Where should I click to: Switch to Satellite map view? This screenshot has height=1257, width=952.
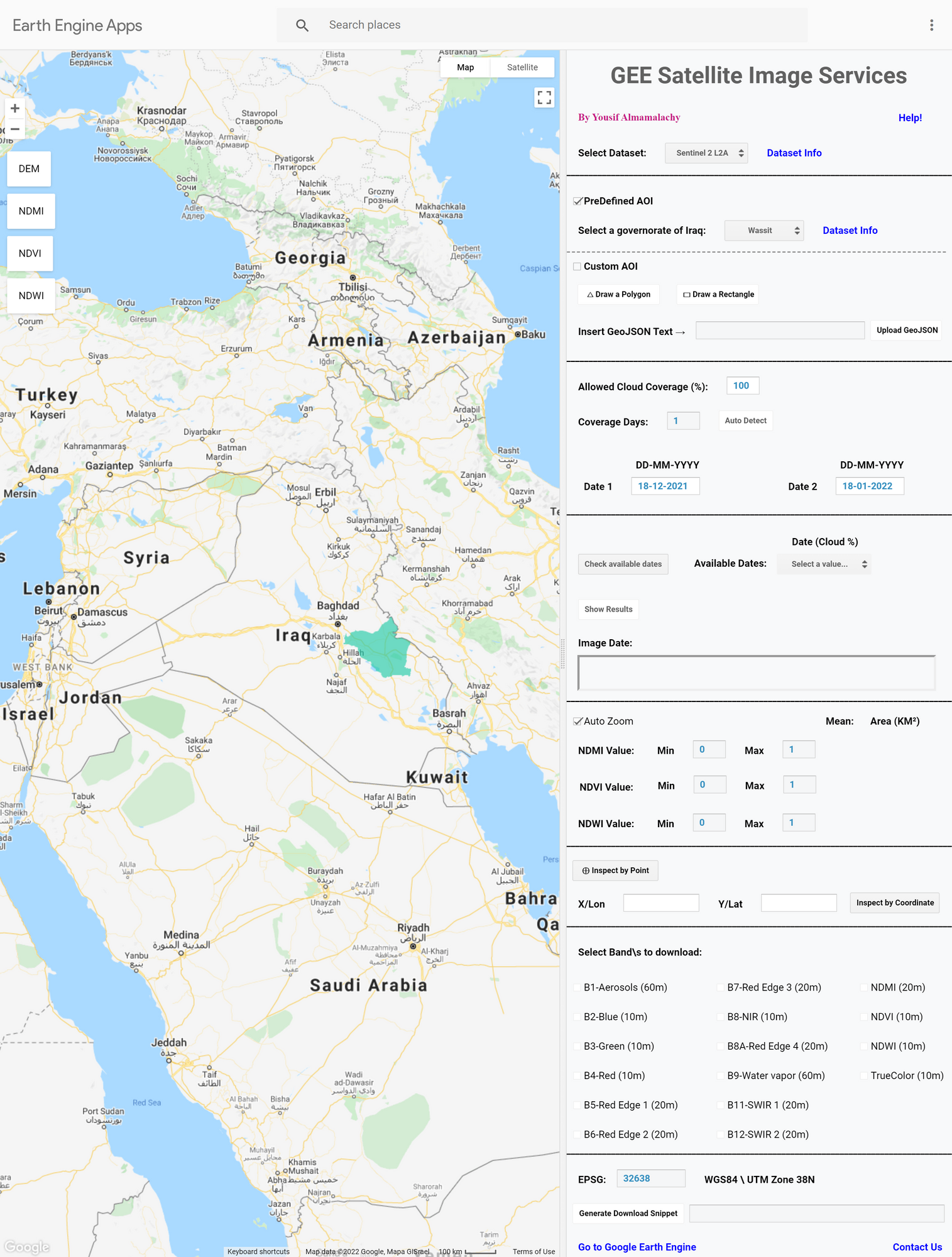point(522,67)
